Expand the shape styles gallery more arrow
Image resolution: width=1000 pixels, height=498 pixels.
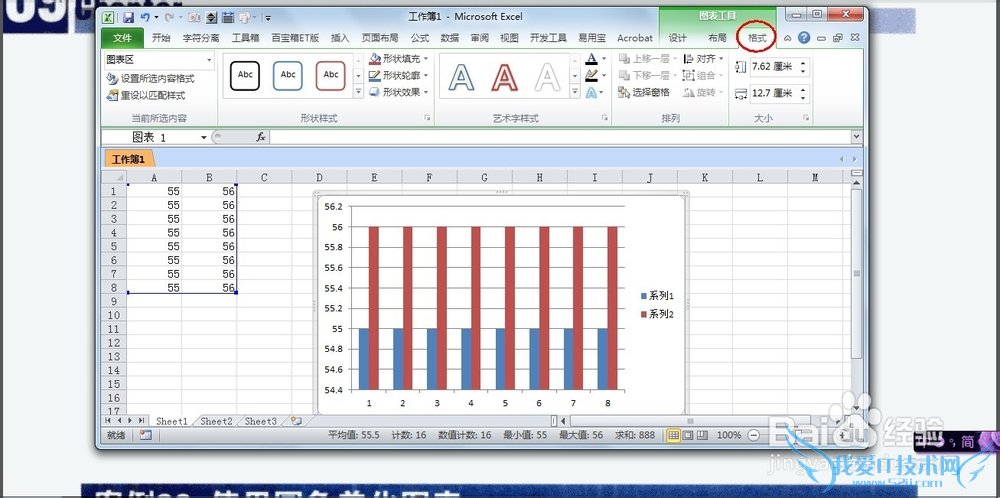(x=358, y=92)
